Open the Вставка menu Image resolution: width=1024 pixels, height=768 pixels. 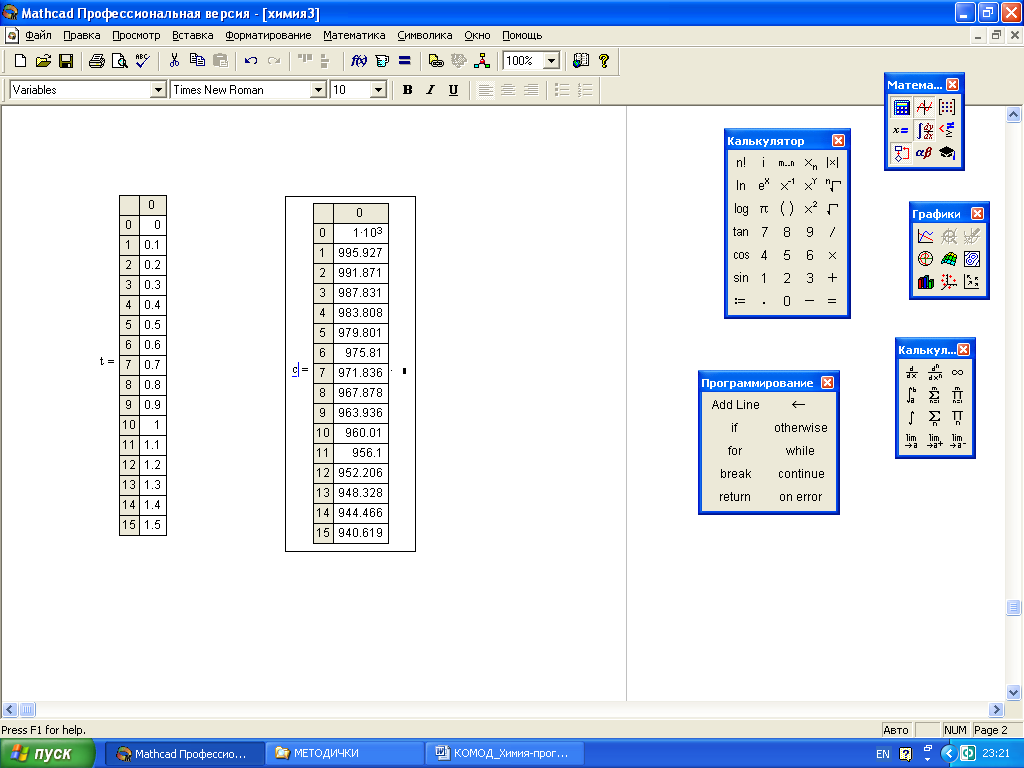tap(193, 35)
